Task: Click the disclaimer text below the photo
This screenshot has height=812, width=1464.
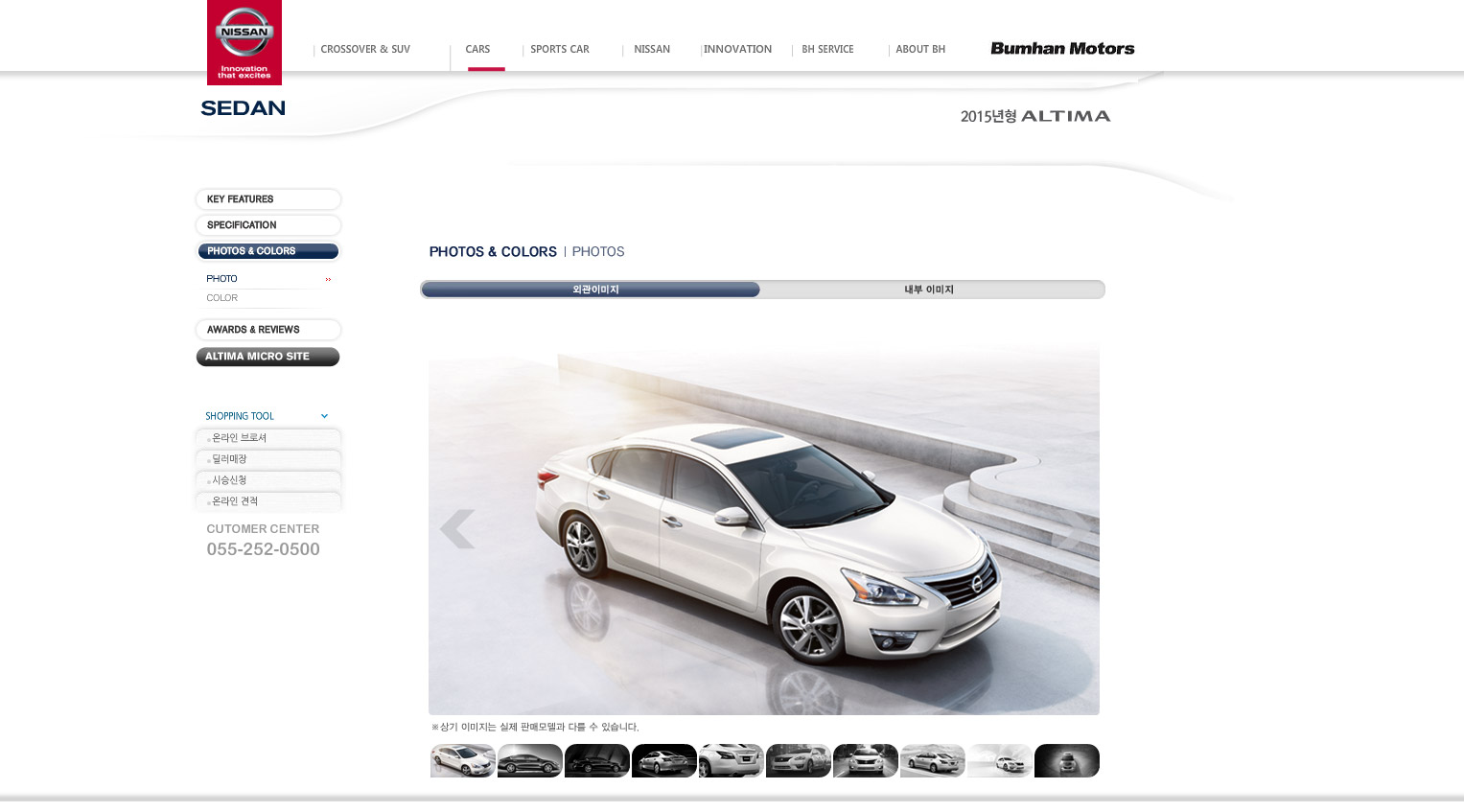Action: (x=535, y=728)
